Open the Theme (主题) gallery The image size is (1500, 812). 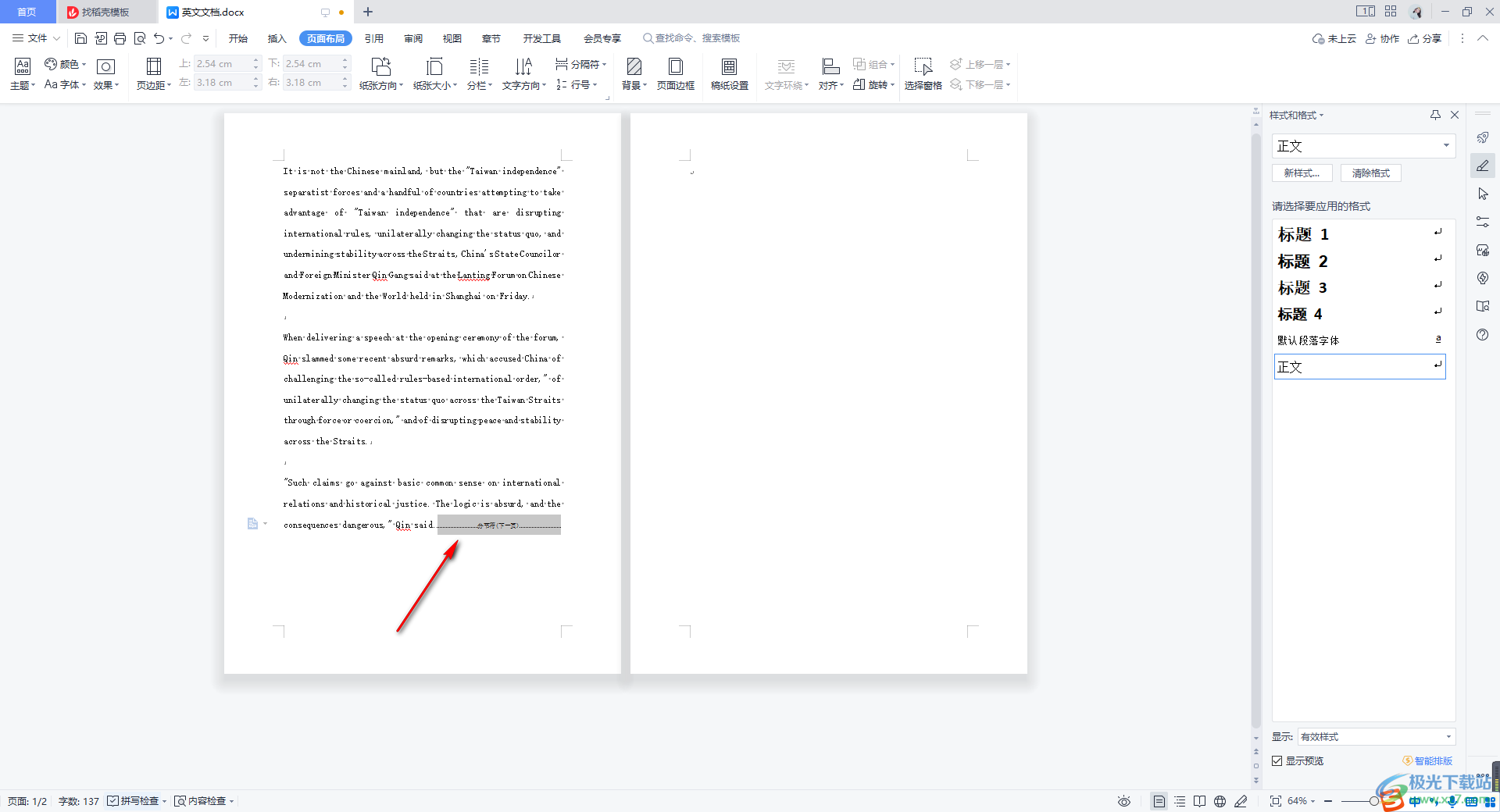23,74
